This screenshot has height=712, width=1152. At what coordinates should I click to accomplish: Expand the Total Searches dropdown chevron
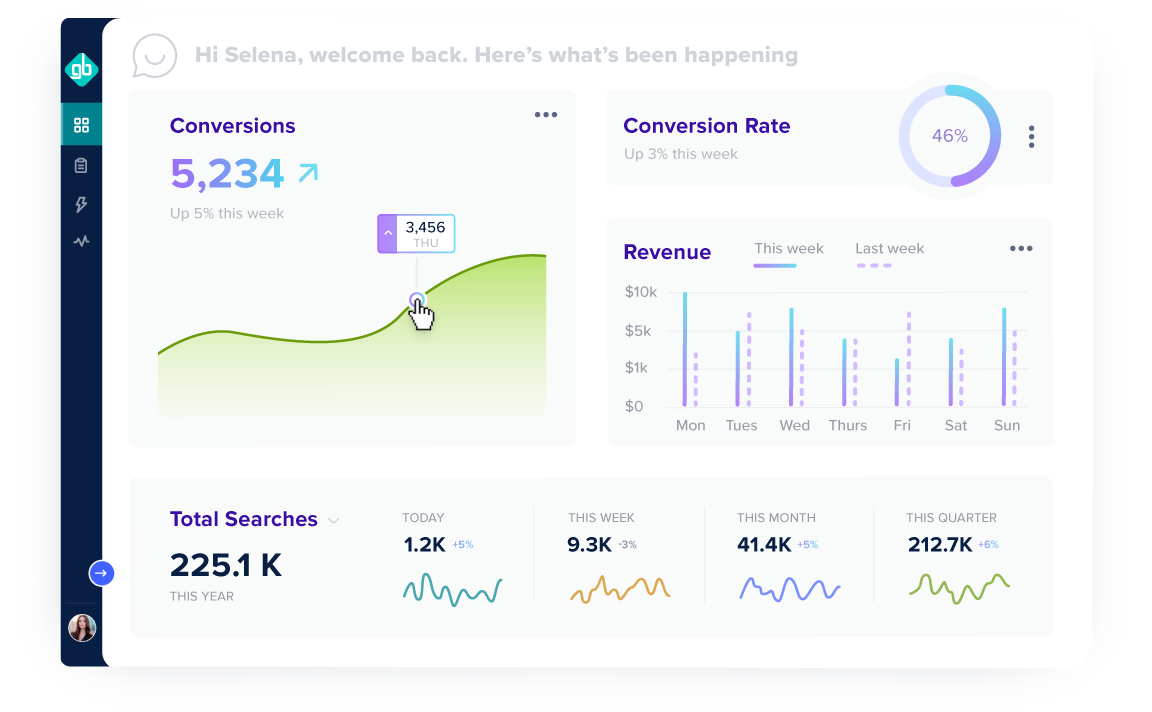334,520
